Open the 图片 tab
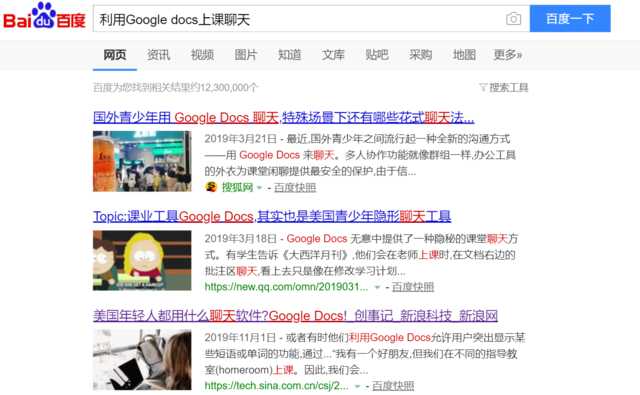 pyautogui.click(x=246, y=55)
